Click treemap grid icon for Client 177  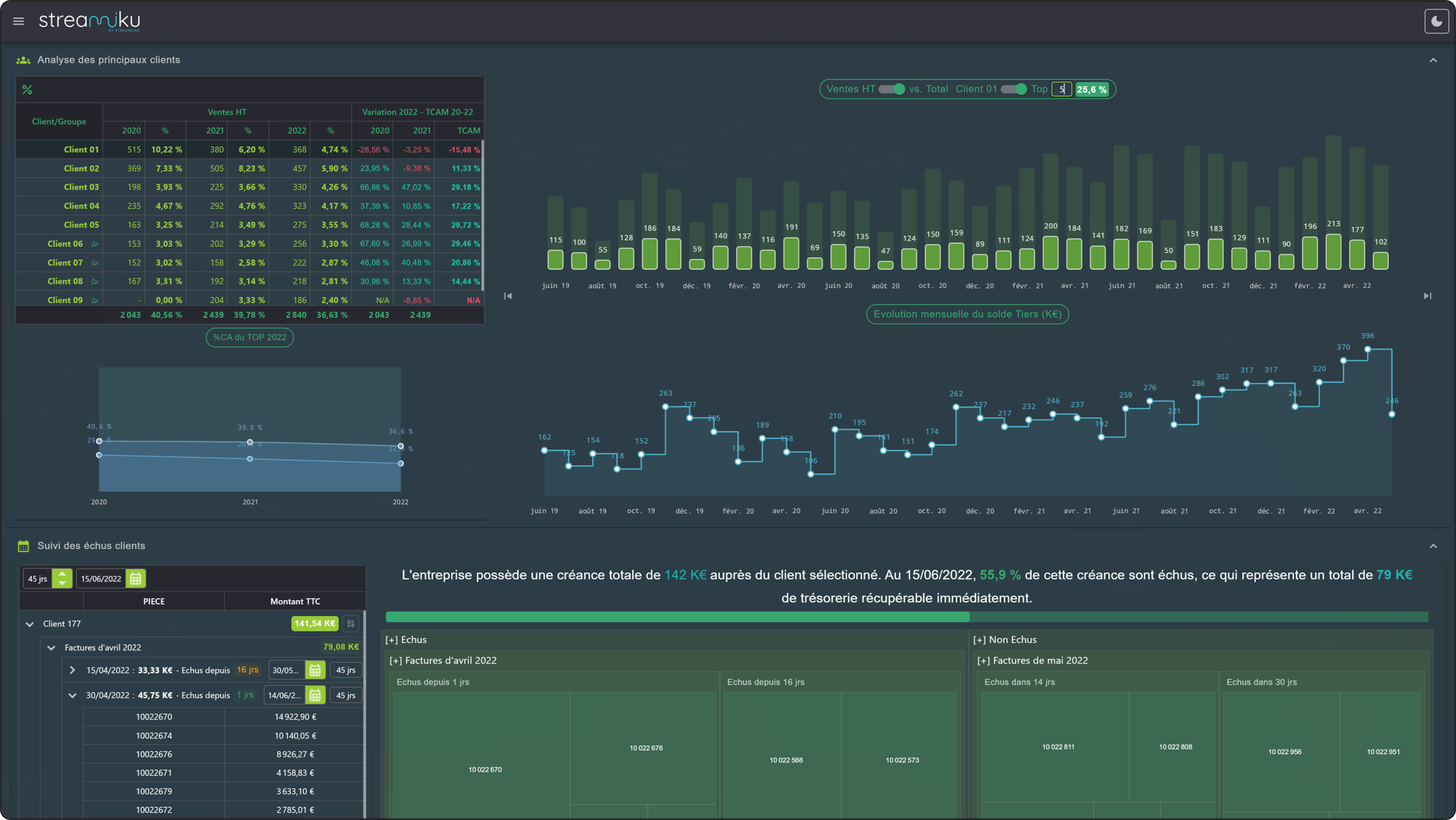pos(351,623)
